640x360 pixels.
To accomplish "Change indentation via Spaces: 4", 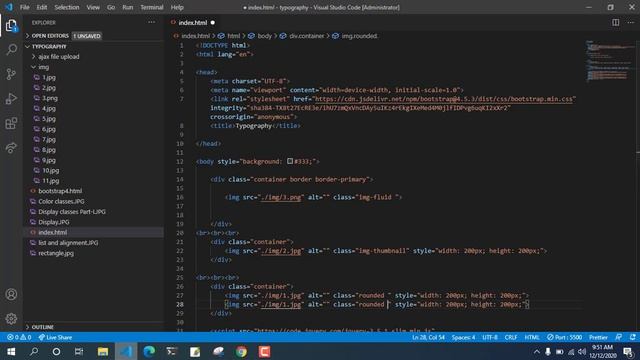I will coord(463,338).
